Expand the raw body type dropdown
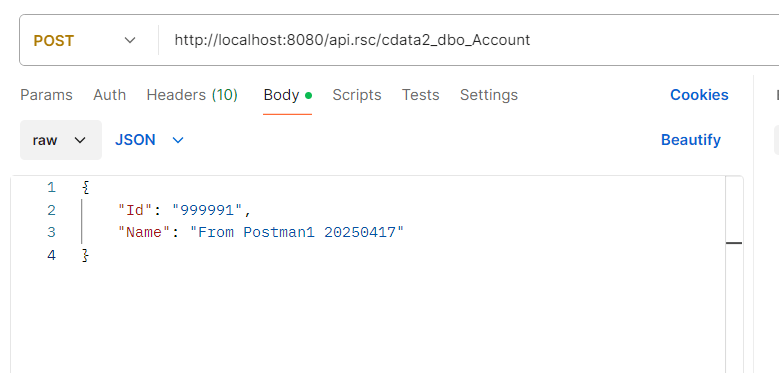This screenshot has height=373, width=779. click(61, 140)
